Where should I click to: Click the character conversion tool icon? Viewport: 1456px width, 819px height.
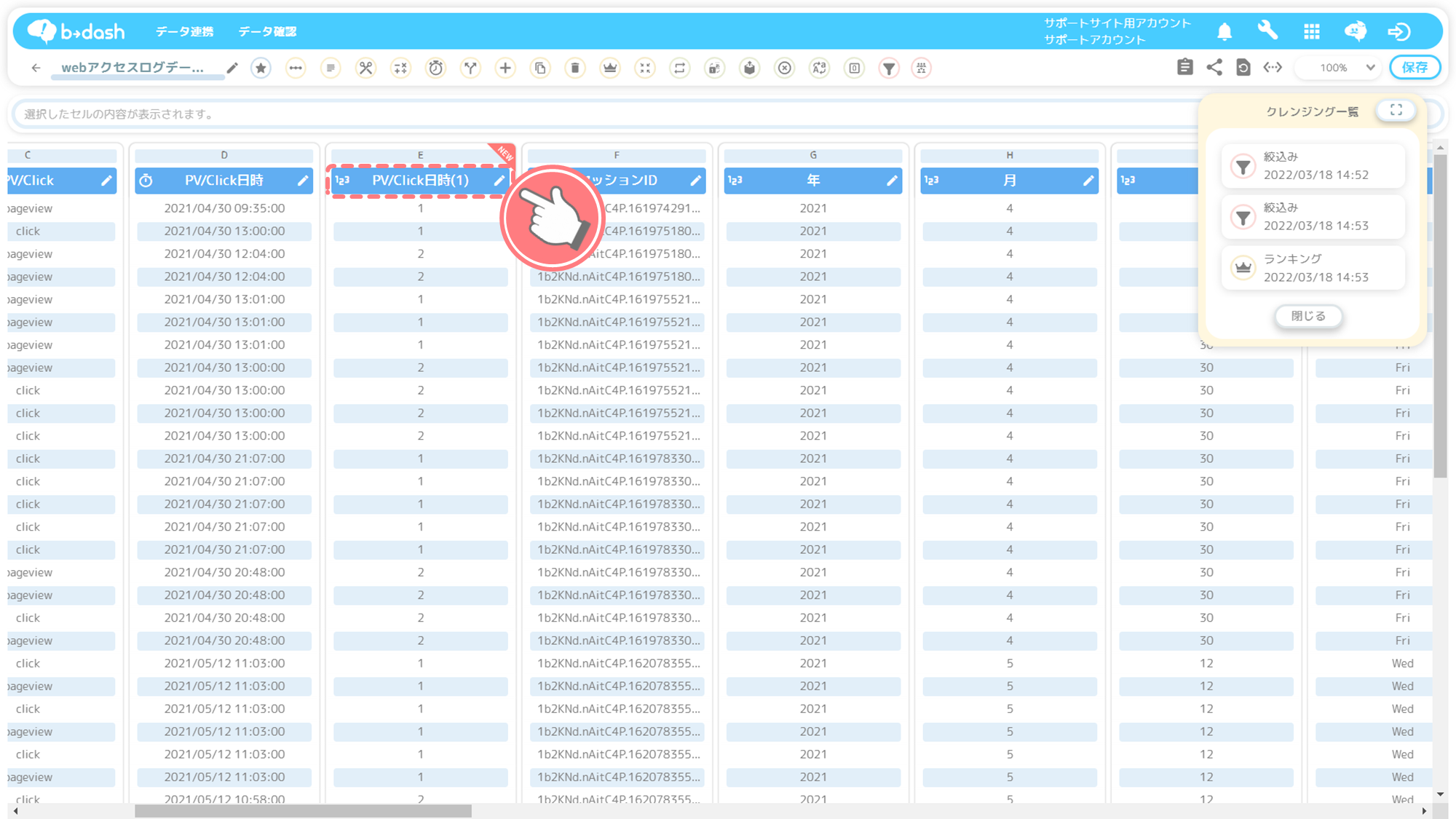pyautogui.click(x=820, y=68)
